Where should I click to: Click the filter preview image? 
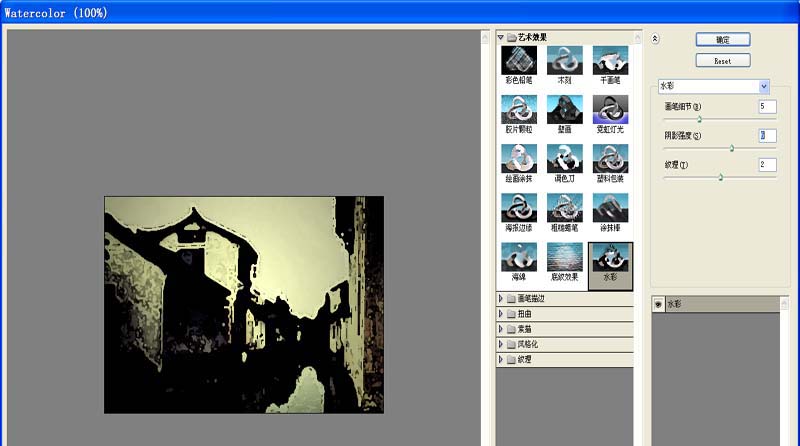pyautogui.click(x=244, y=305)
